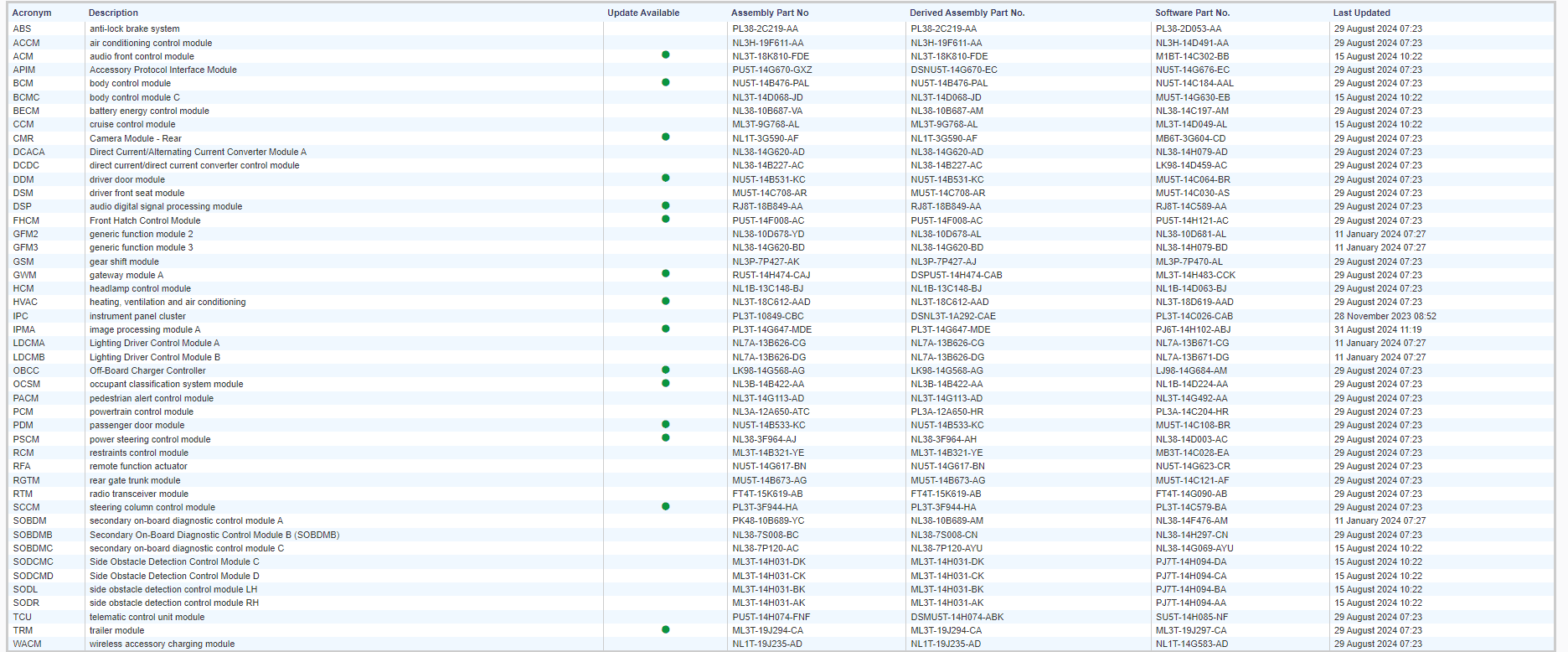Click the IPMA update available dot
The height and width of the screenshot is (652, 1568).
click(x=665, y=329)
